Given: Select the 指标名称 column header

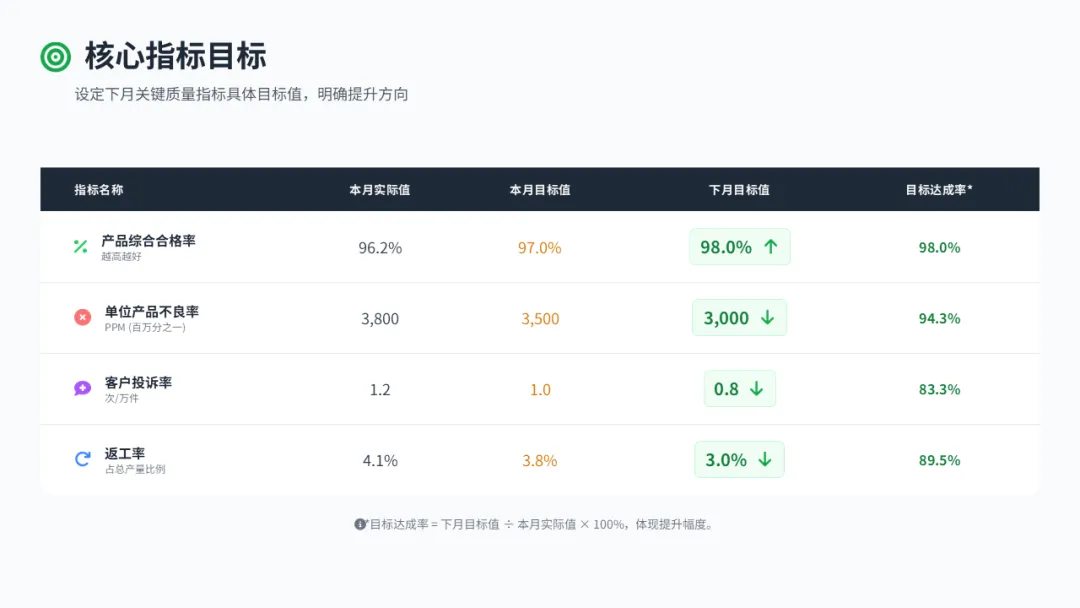Looking at the screenshot, I should (x=98, y=189).
